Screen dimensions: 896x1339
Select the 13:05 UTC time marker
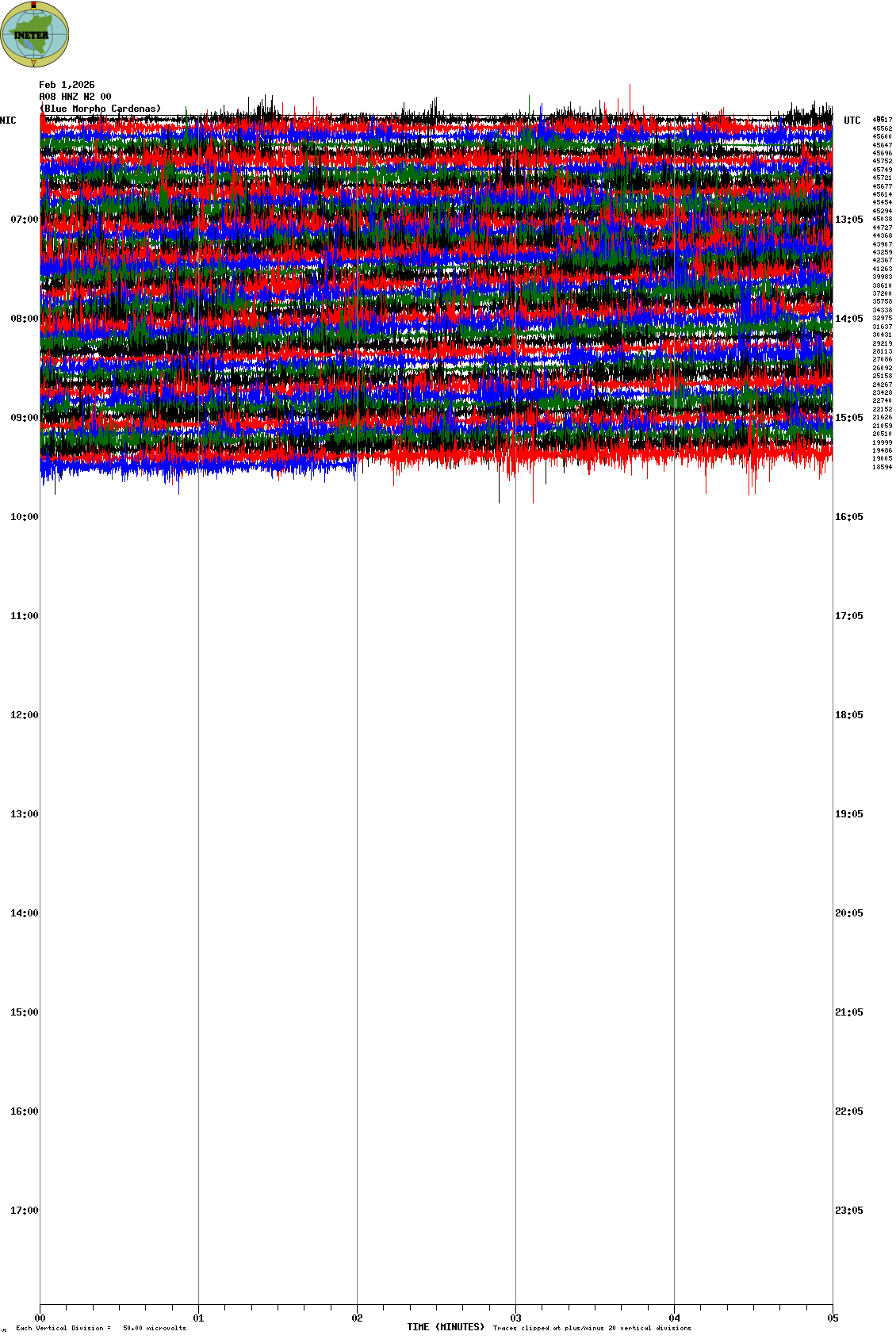[x=848, y=220]
